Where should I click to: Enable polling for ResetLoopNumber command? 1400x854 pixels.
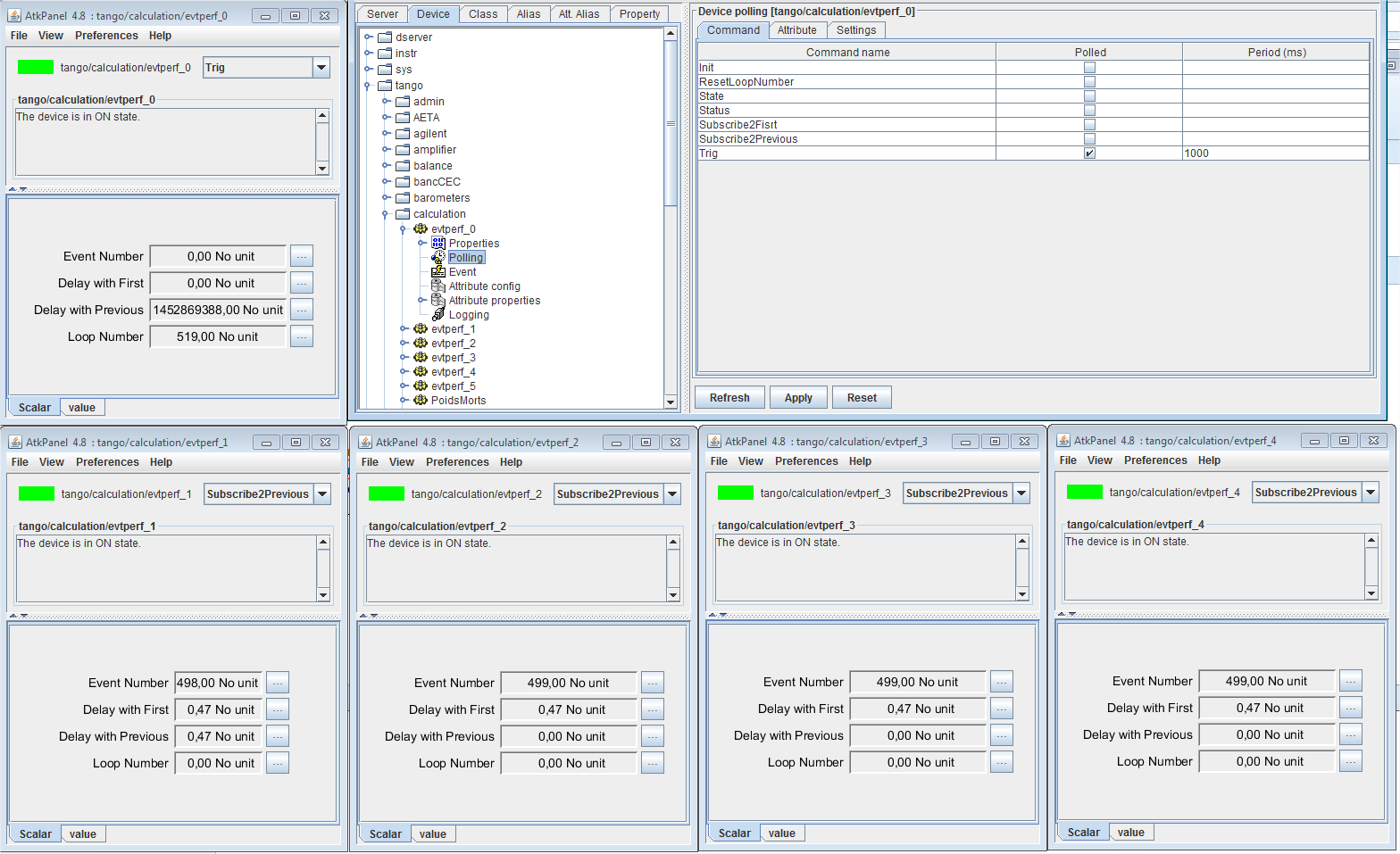[x=1089, y=81]
